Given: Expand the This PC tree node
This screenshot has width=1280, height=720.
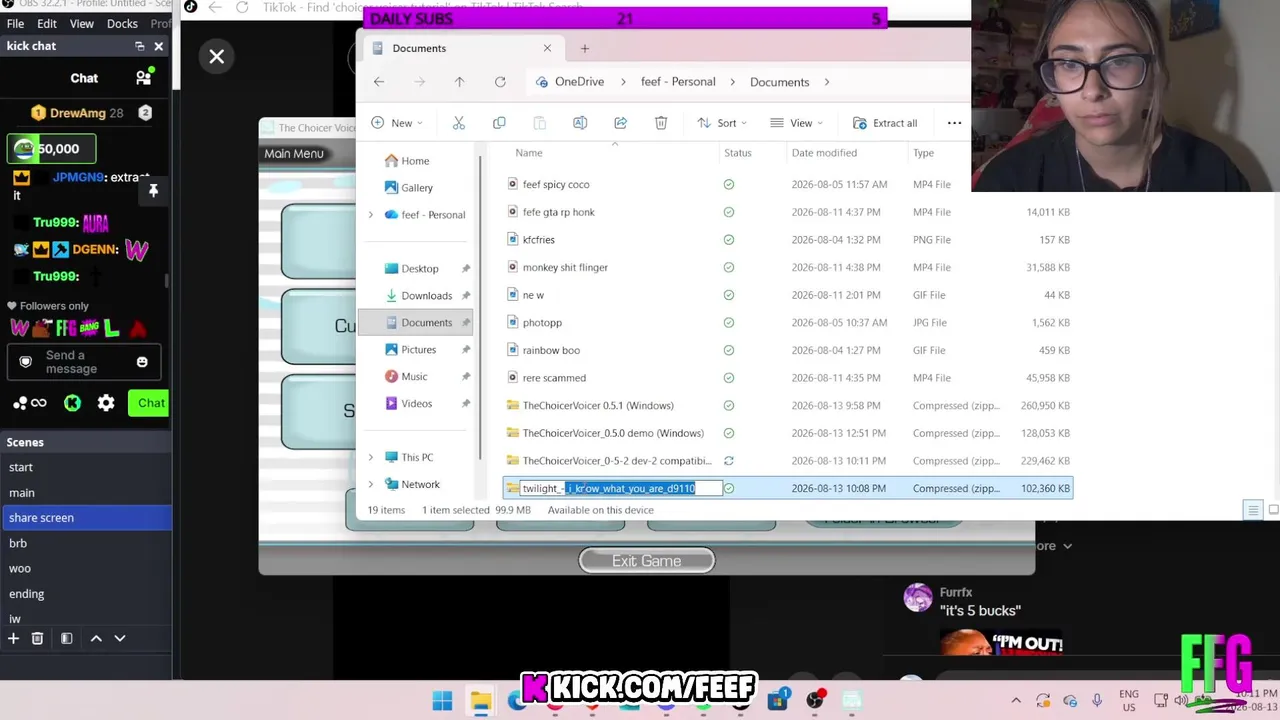Looking at the screenshot, I should pyautogui.click(x=371, y=457).
